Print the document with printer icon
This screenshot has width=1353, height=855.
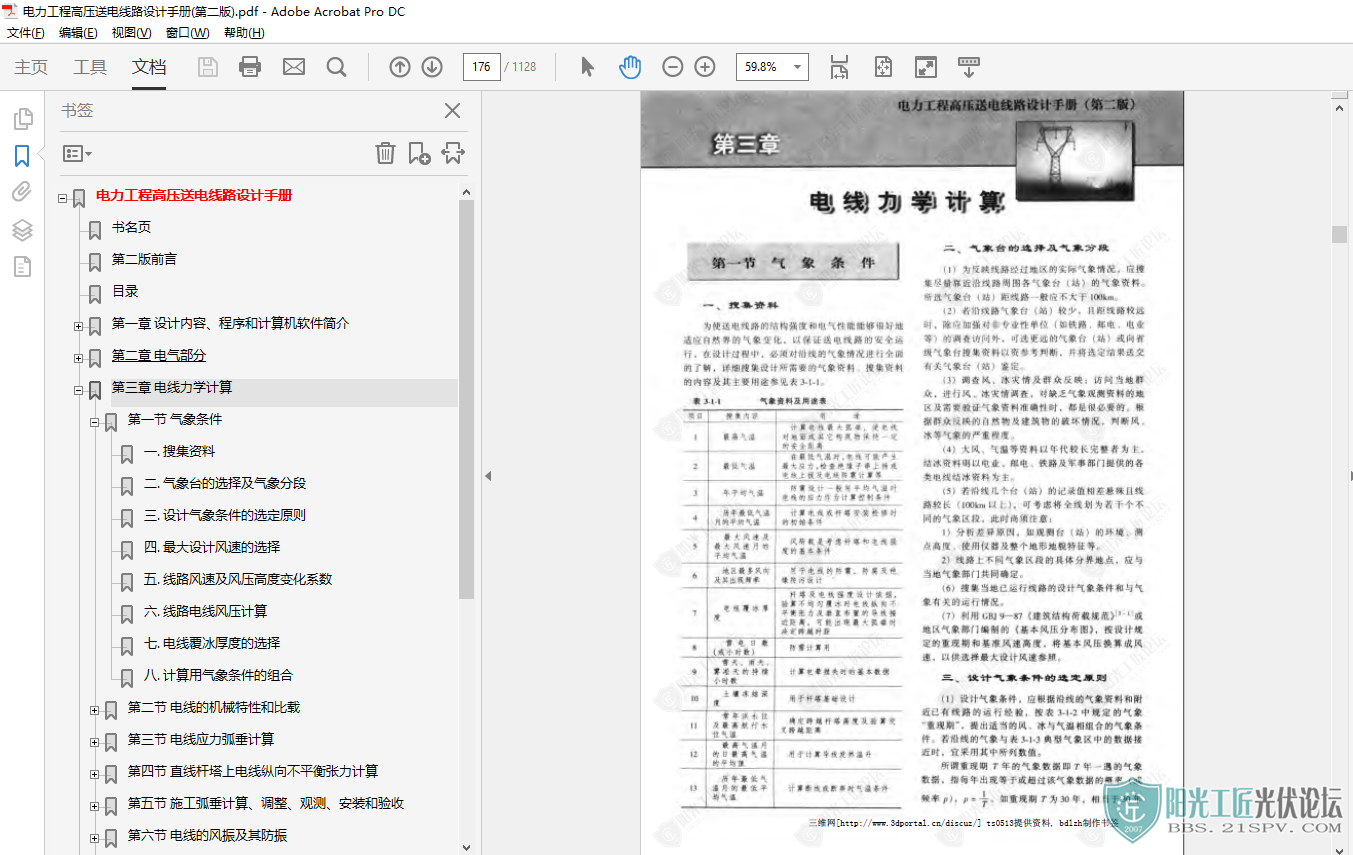point(250,67)
